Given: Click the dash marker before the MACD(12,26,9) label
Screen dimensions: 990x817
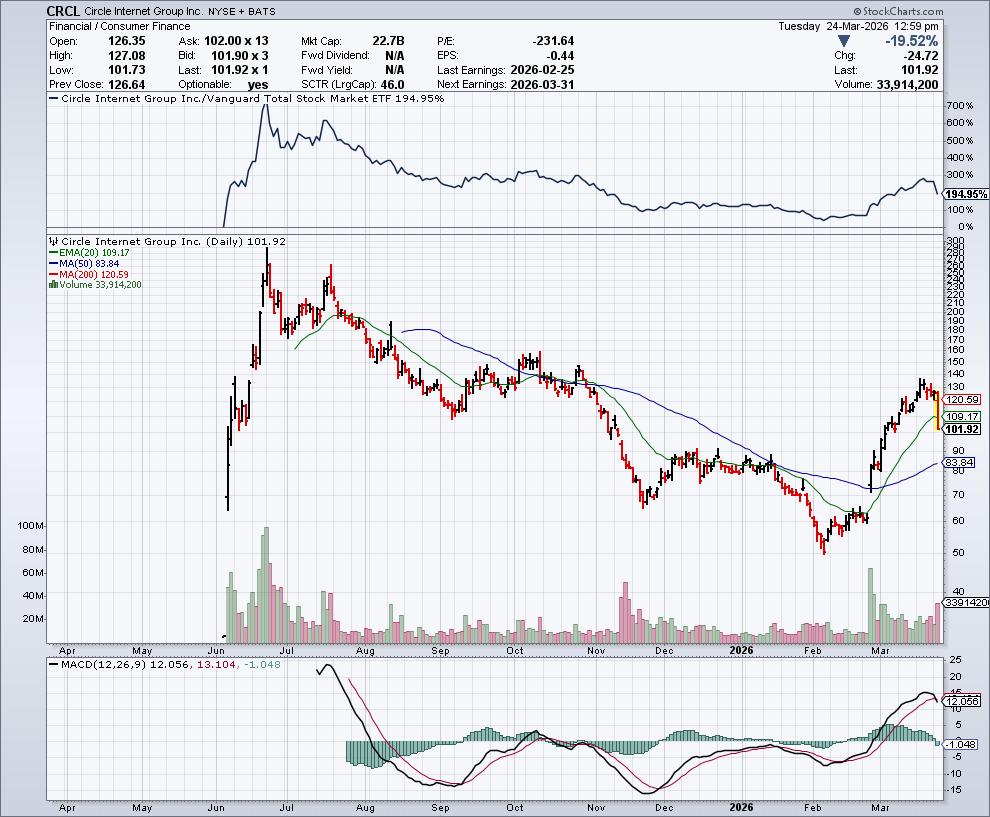Looking at the screenshot, I should [x=54, y=665].
